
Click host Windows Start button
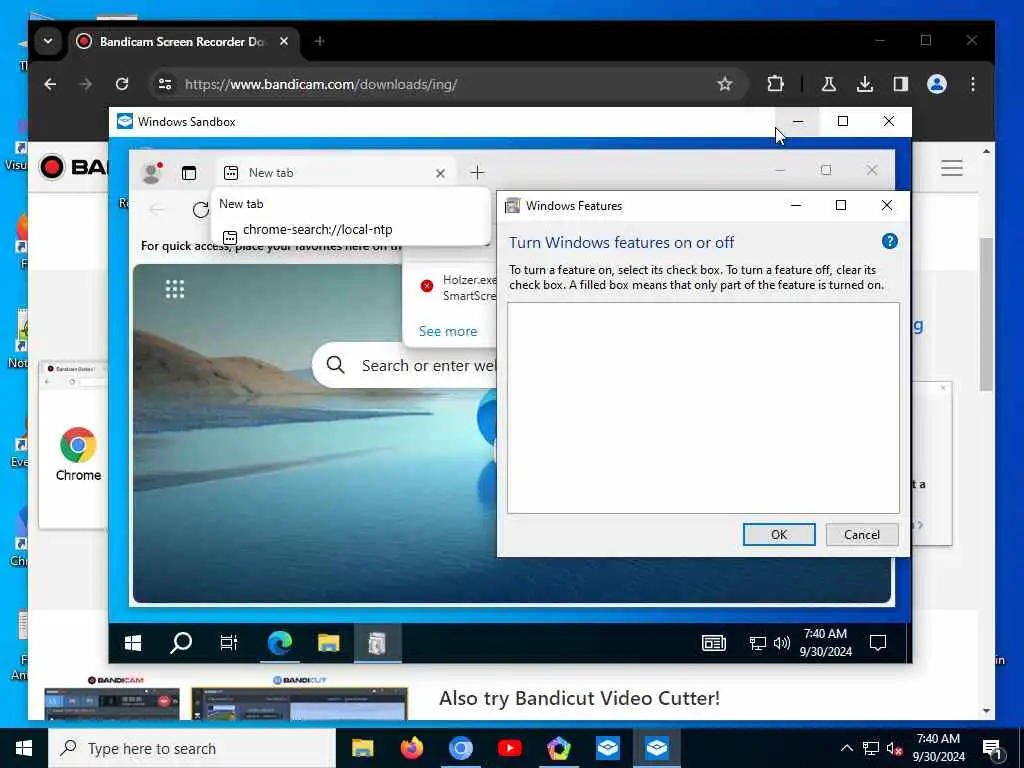[24, 748]
